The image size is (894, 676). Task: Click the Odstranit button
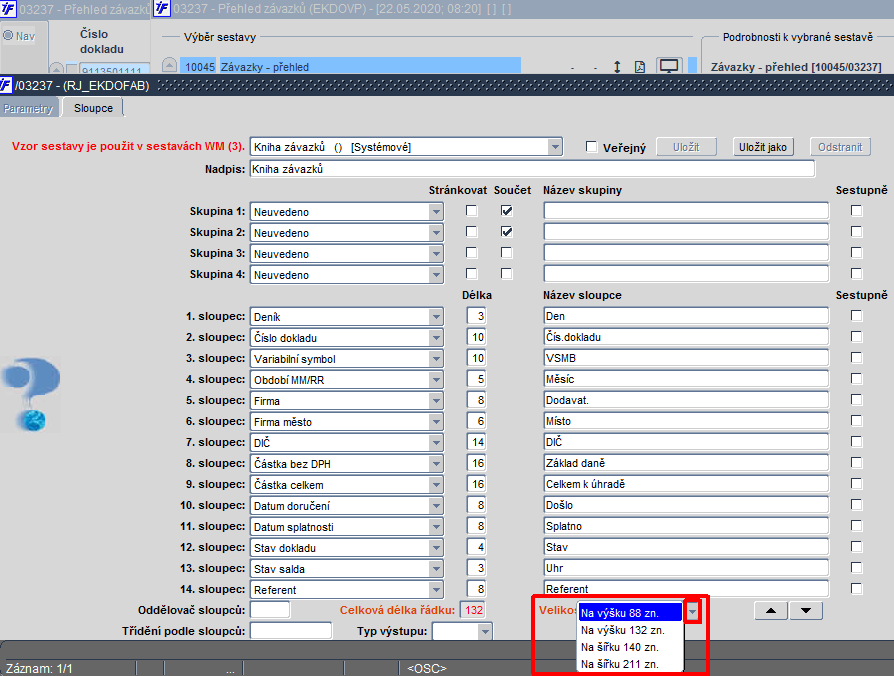[840, 147]
